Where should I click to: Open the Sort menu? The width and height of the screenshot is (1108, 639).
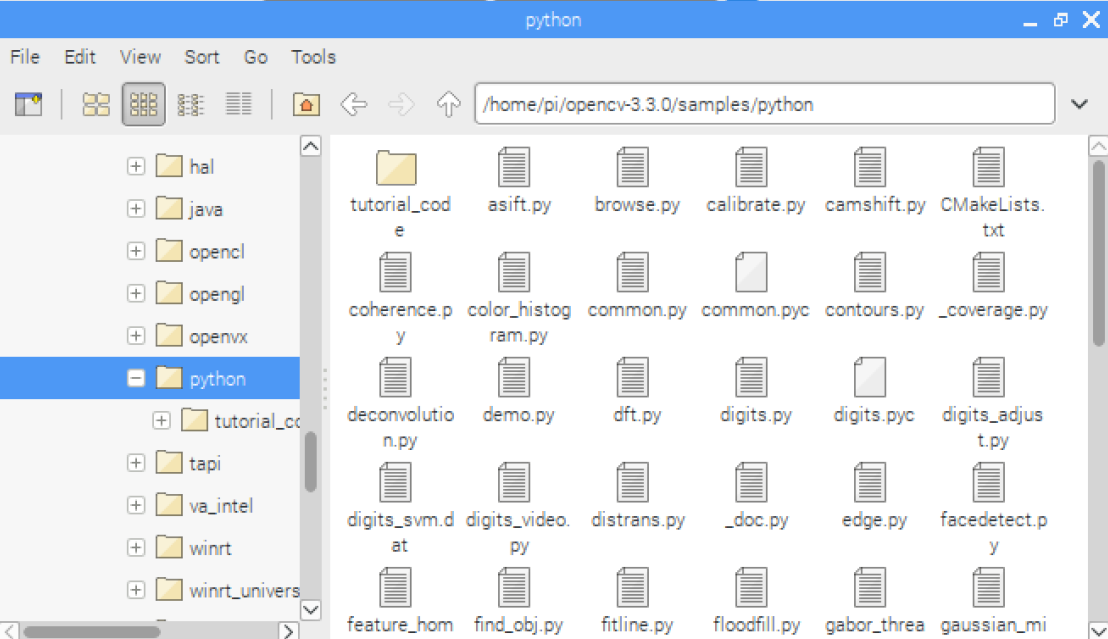click(x=202, y=57)
